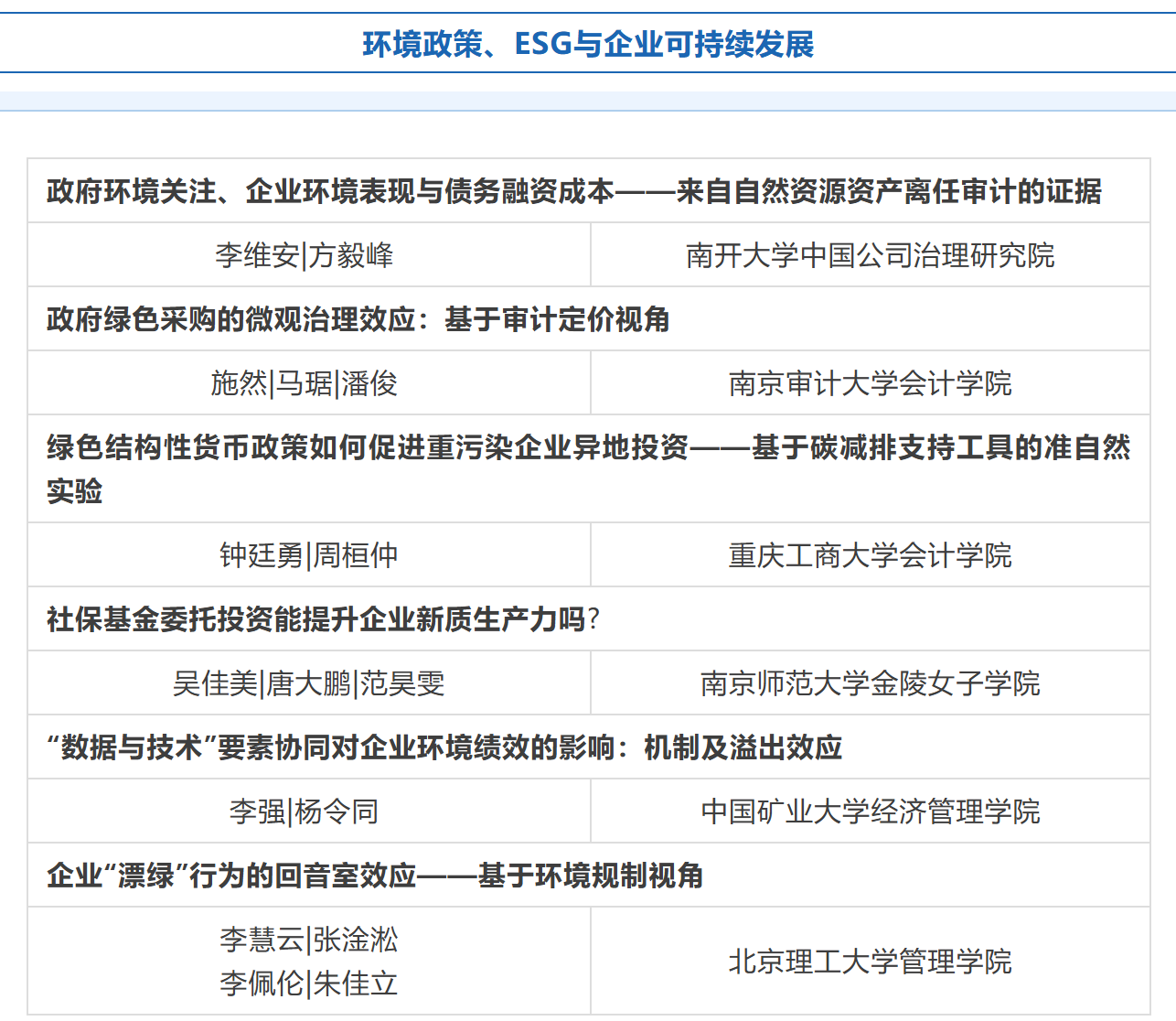Click the author cell 李强|杨令同
1176x1021 pixels.
305,811
